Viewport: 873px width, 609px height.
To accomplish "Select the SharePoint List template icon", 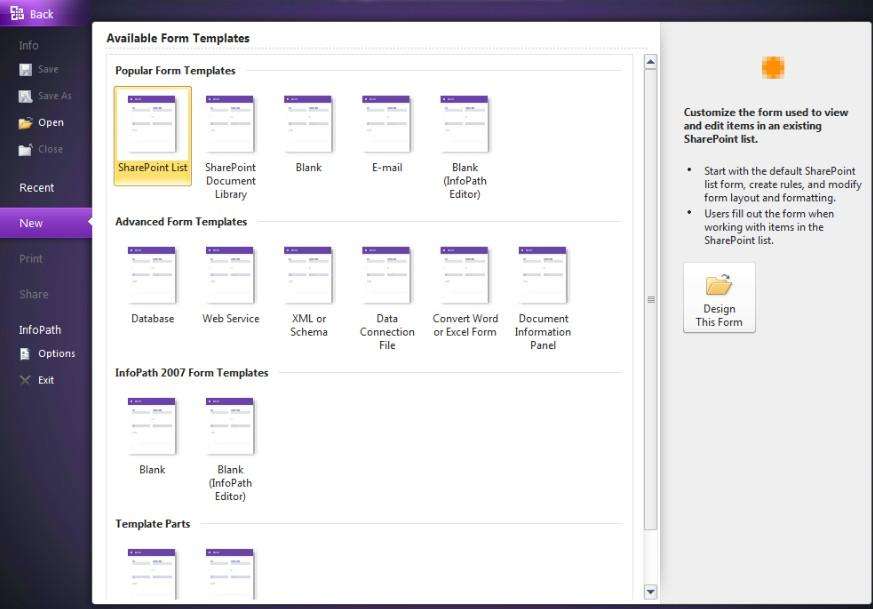I will pyautogui.click(x=152, y=125).
